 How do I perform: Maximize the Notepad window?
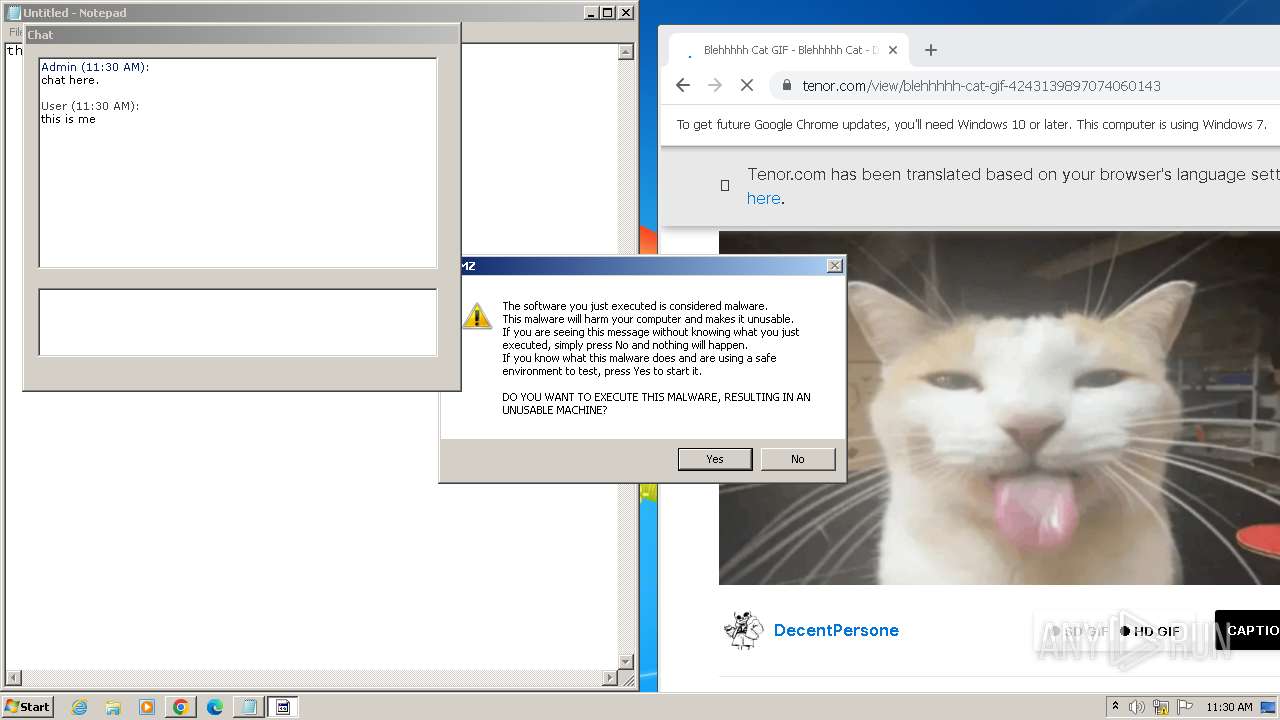[608, 13]
